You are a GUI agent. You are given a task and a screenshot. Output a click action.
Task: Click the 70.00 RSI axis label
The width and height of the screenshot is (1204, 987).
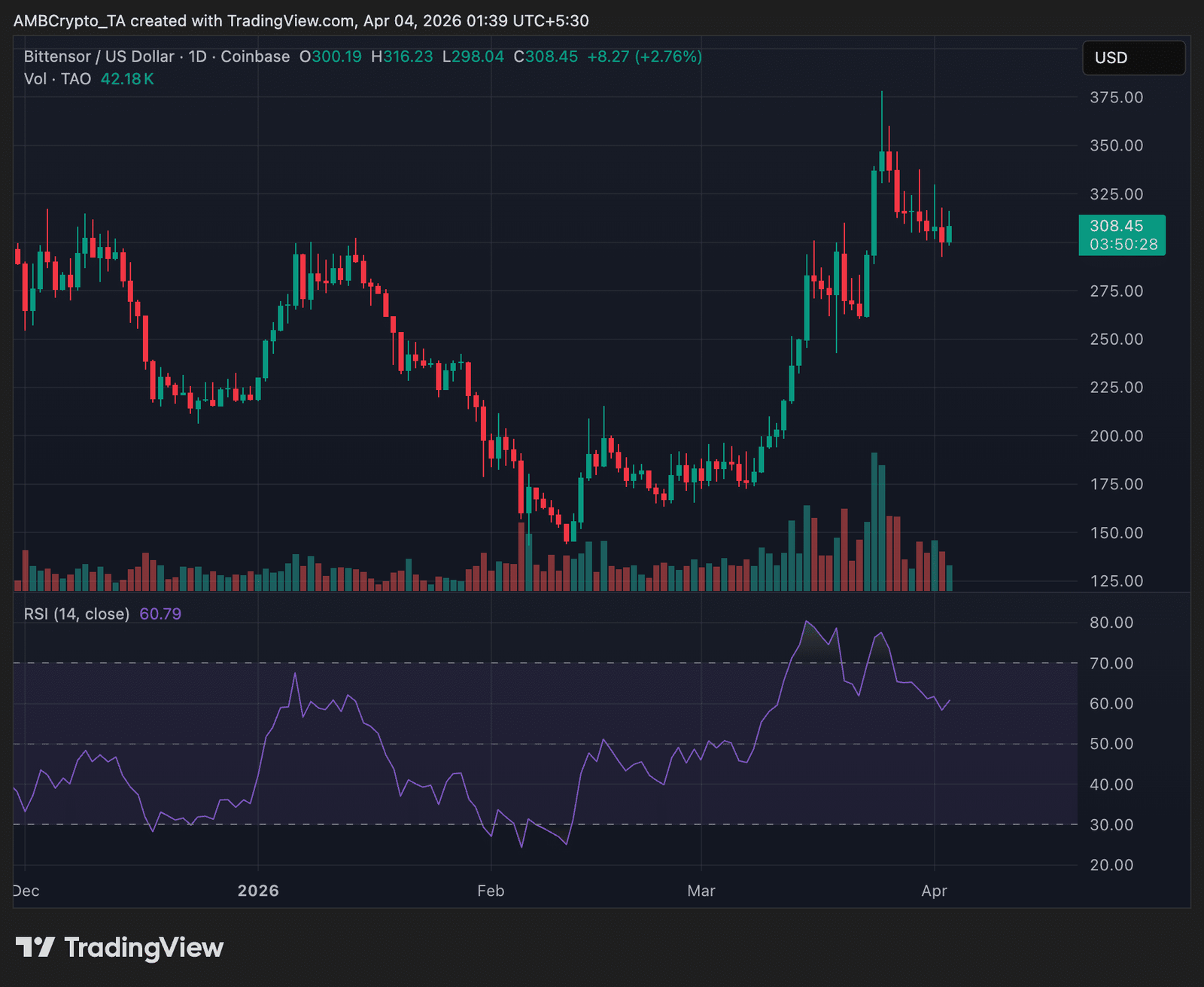[x=1111, y=663]
